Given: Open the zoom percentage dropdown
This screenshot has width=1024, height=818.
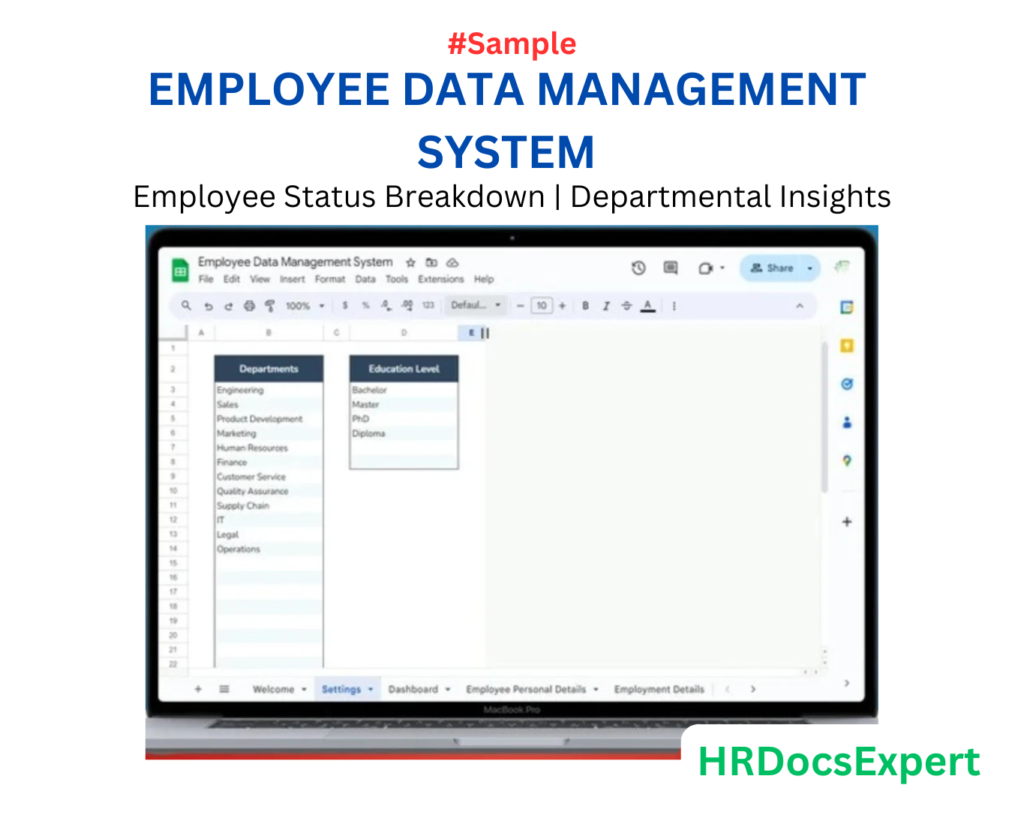Looking at the screenshot, I should tap(305, 305).
